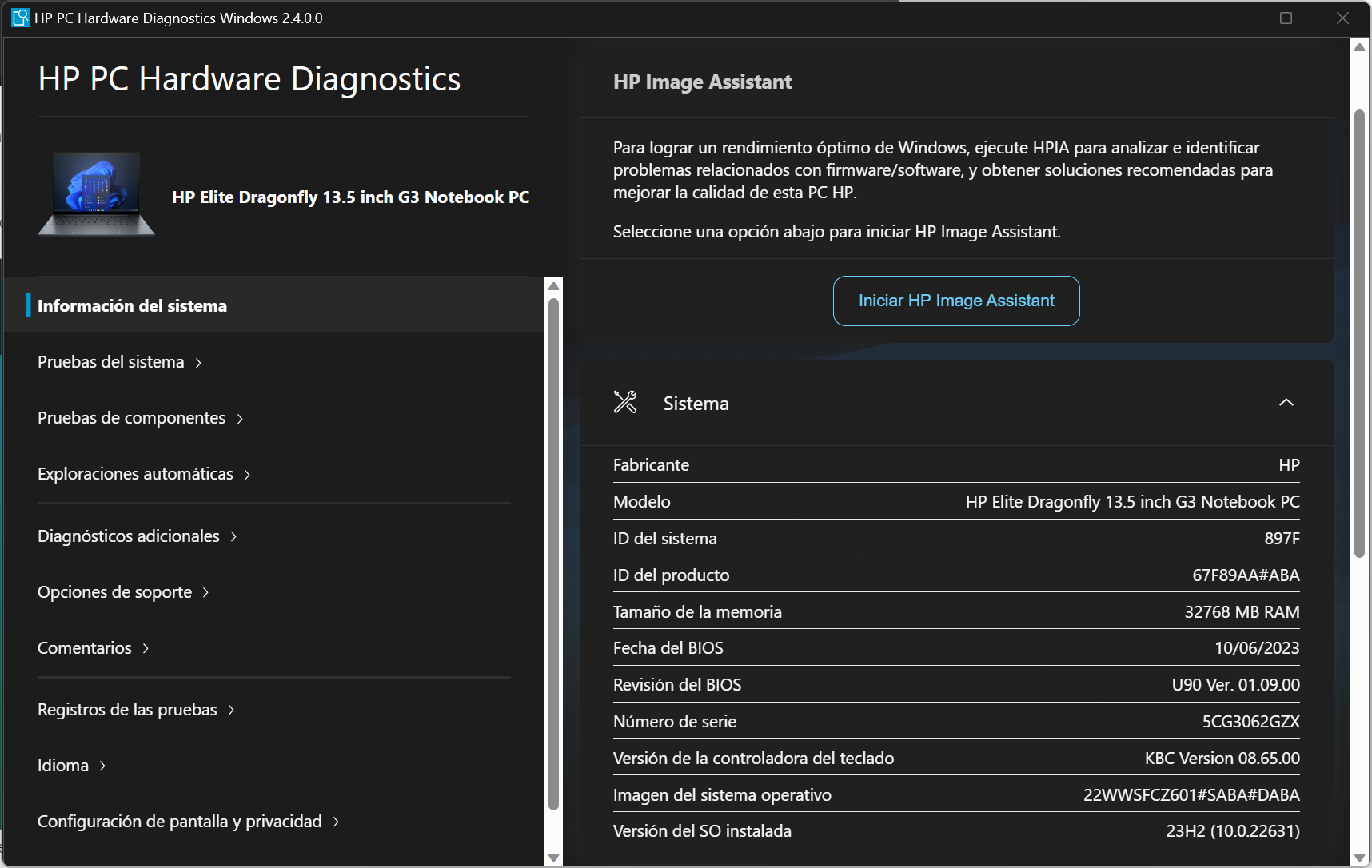Click the Imagen del sistema operativo label

(x=722, y=795)
